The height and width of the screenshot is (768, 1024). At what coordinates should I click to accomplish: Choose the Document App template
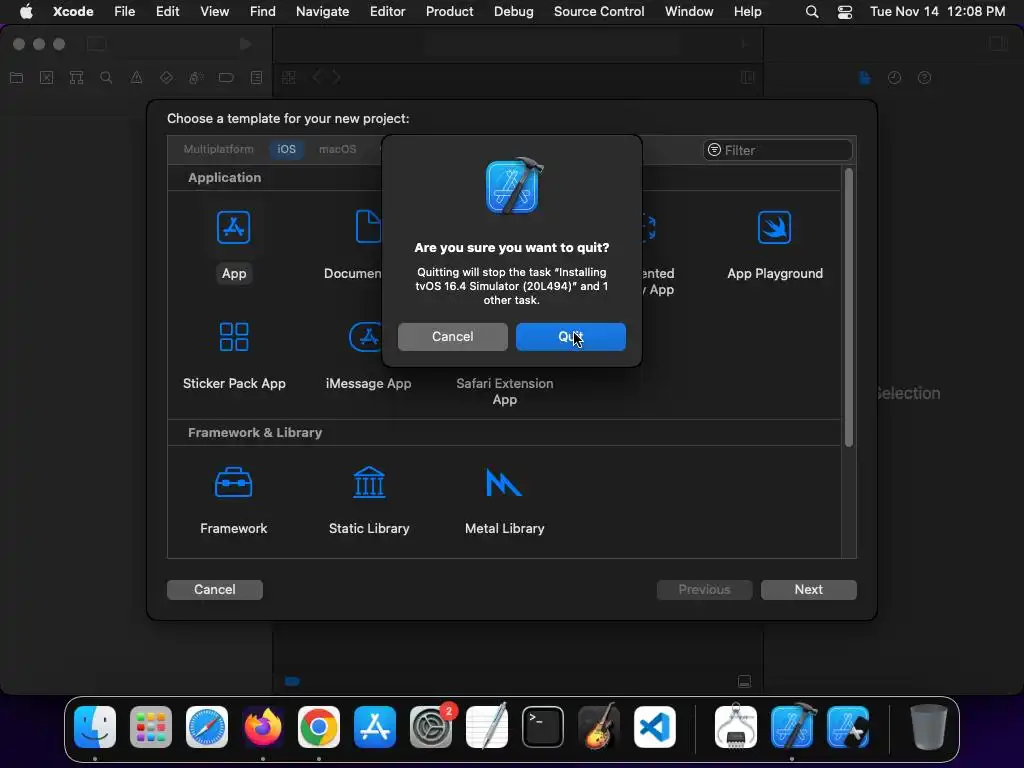[x=353, y=245]
